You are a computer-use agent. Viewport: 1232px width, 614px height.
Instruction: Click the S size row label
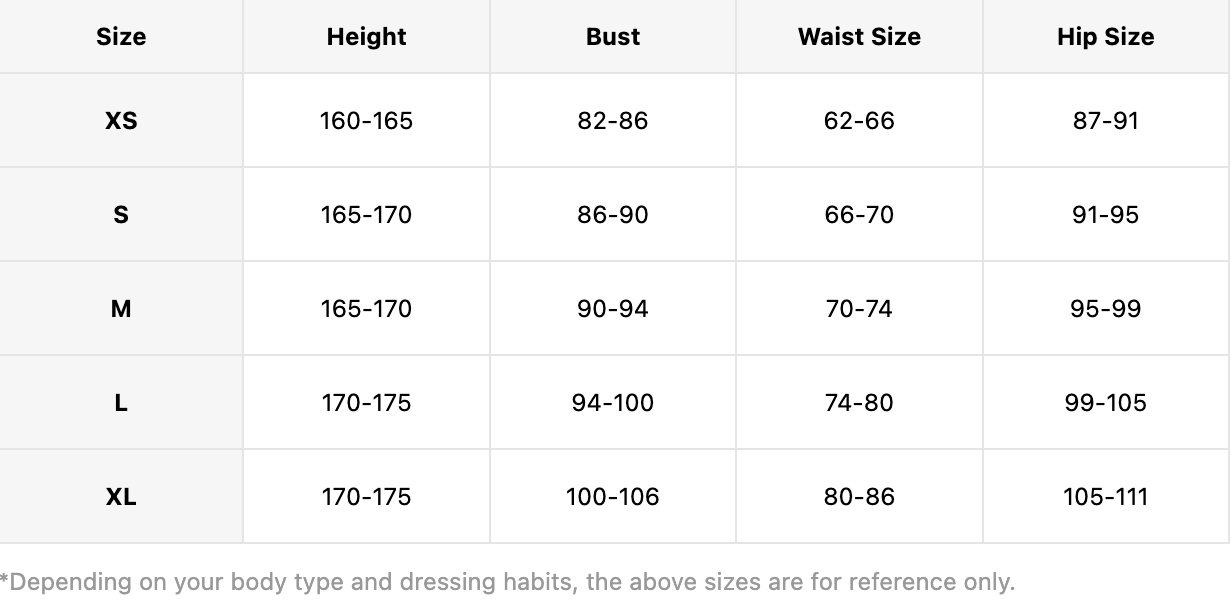click(121, 215)
